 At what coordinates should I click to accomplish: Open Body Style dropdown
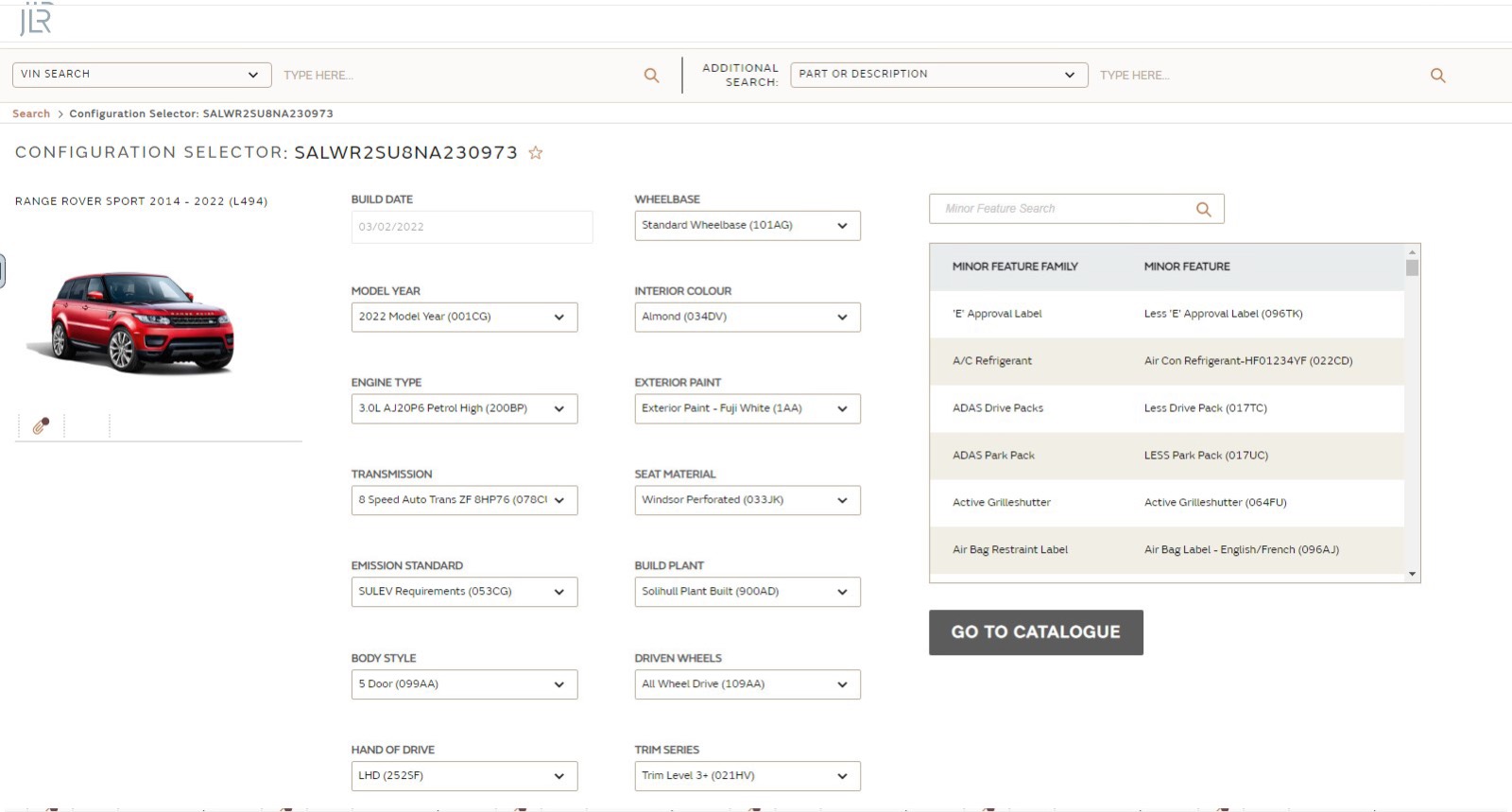(x=464, y=684)
